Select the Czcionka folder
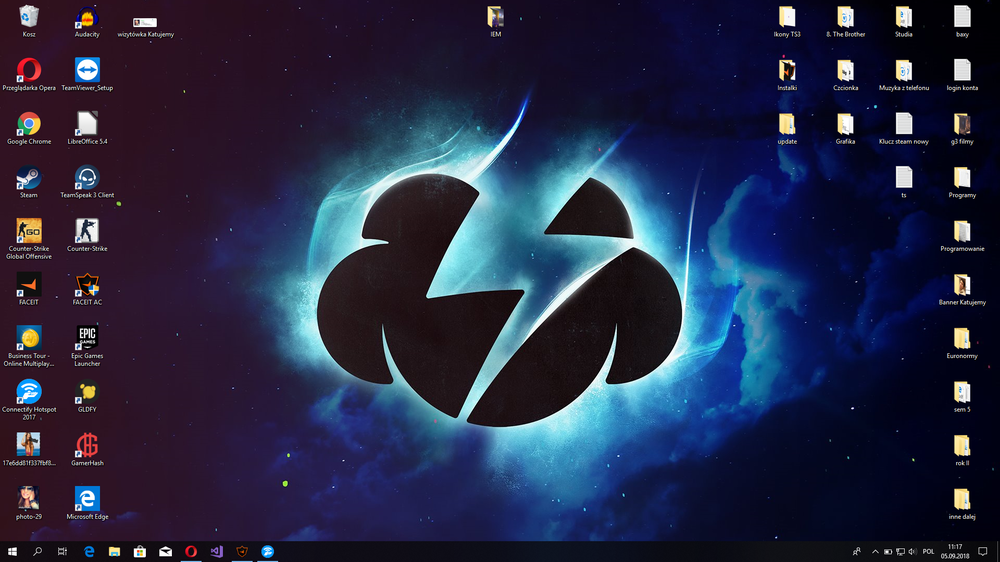Screen dimensions: 1000x562 tap(846, 75)
